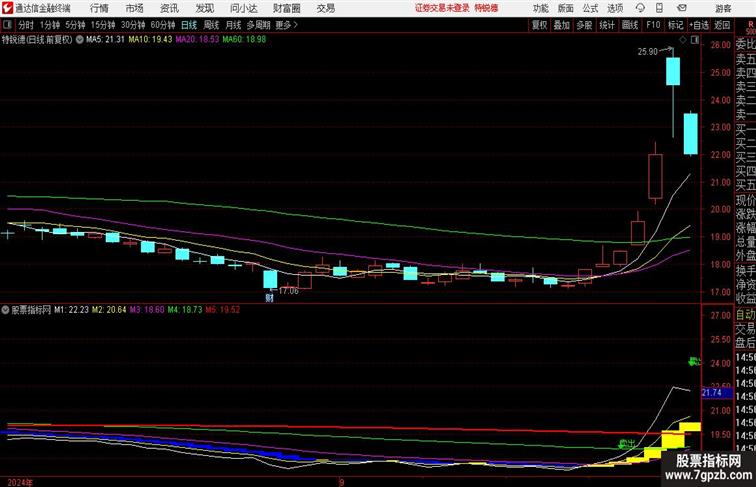The width and height of the screenshot is (756, 487).
Task: Click the 特锐德(日线,前复权) chart title
Action: click(37, 40)
